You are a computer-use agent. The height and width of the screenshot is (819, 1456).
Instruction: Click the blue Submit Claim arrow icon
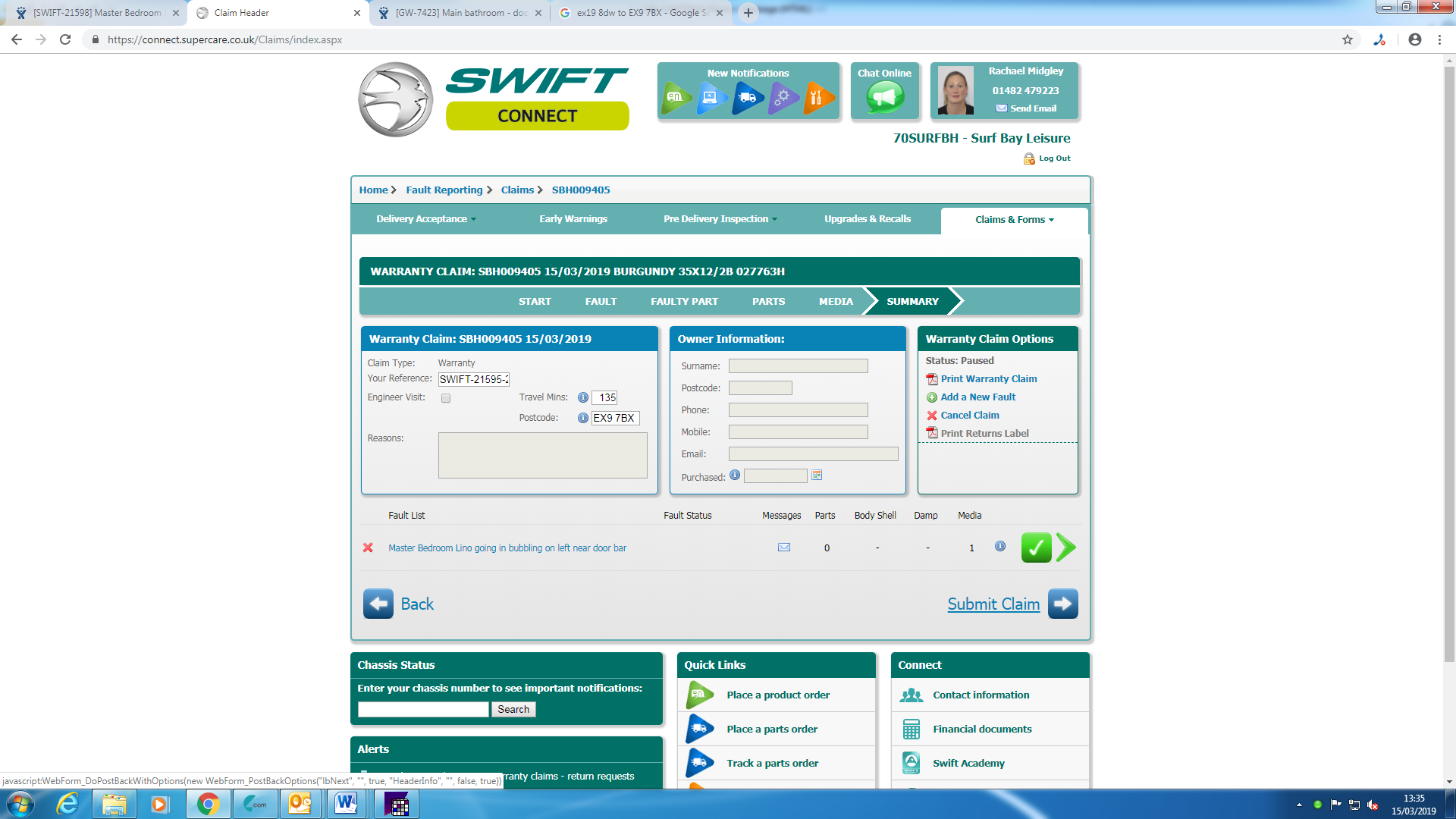pyautogui.click(x=1062, y=604)
